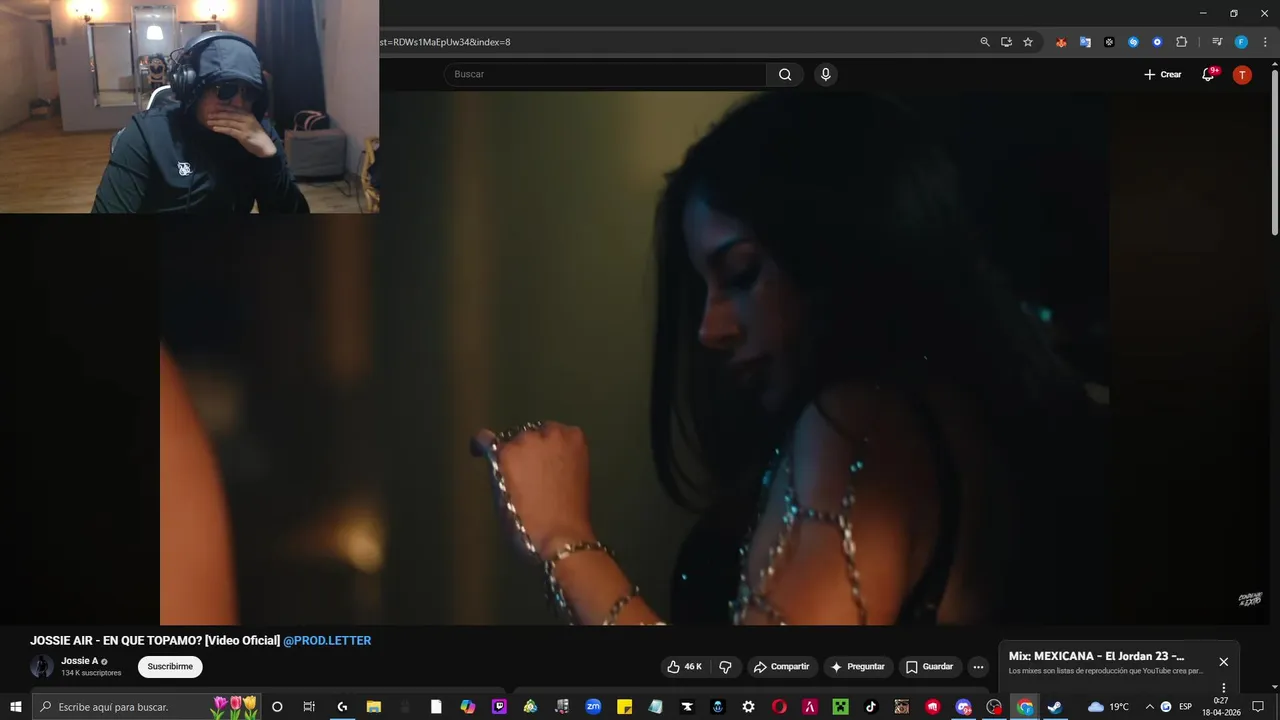Open Cortana circle on taskbar
Screen dimensions: 1280x720
[277, 707]
